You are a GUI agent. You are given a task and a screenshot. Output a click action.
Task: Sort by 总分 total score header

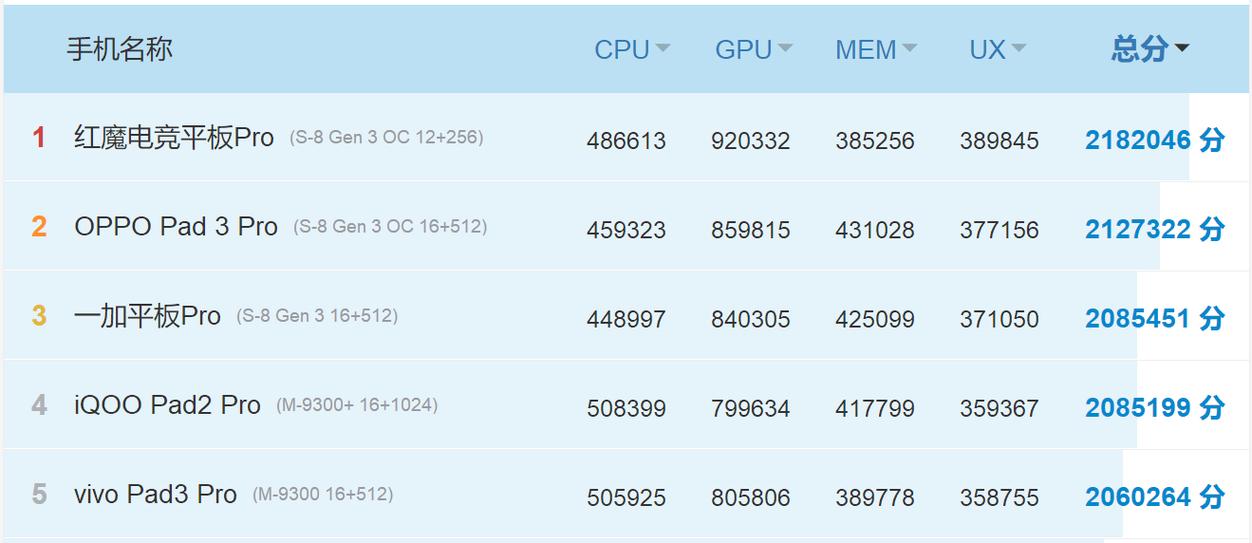click(1150, 49)
